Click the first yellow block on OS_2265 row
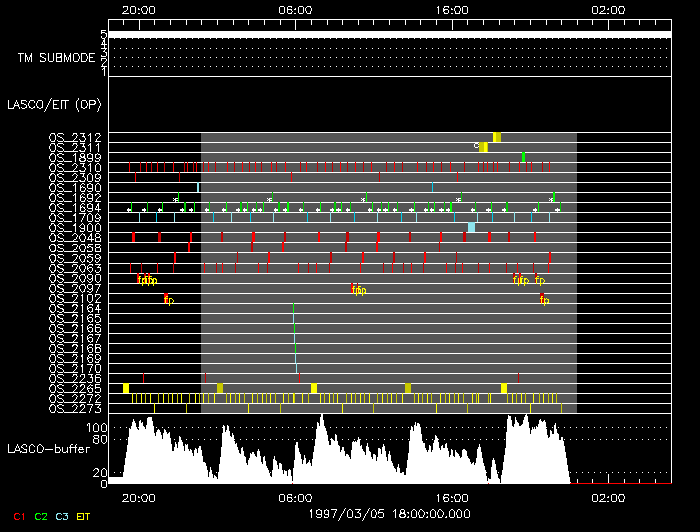The image size is (700, 532). click(x=126, y=388)
